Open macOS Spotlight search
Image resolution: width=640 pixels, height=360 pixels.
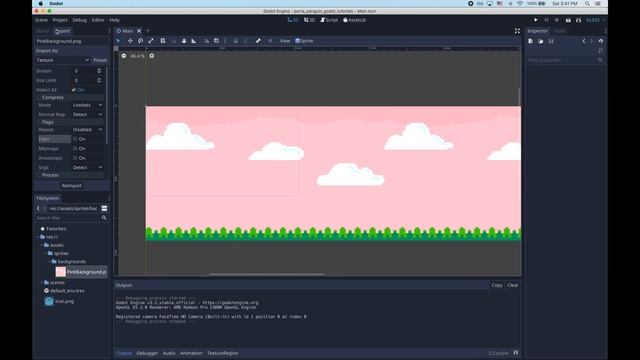(x=587, y=3)
